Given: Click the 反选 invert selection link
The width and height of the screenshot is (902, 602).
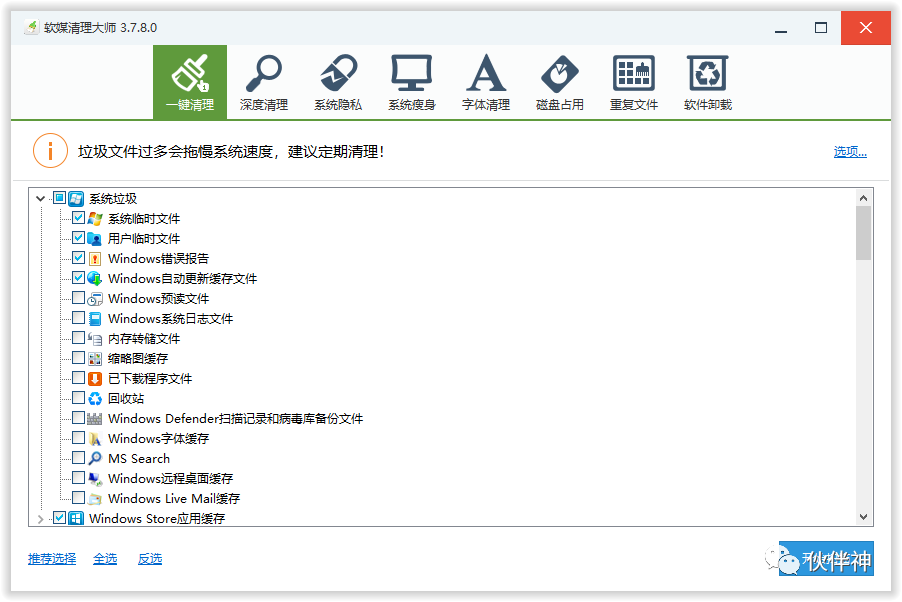Looking at the screenshot, I should pyautogui.click(x=150, y=558).
